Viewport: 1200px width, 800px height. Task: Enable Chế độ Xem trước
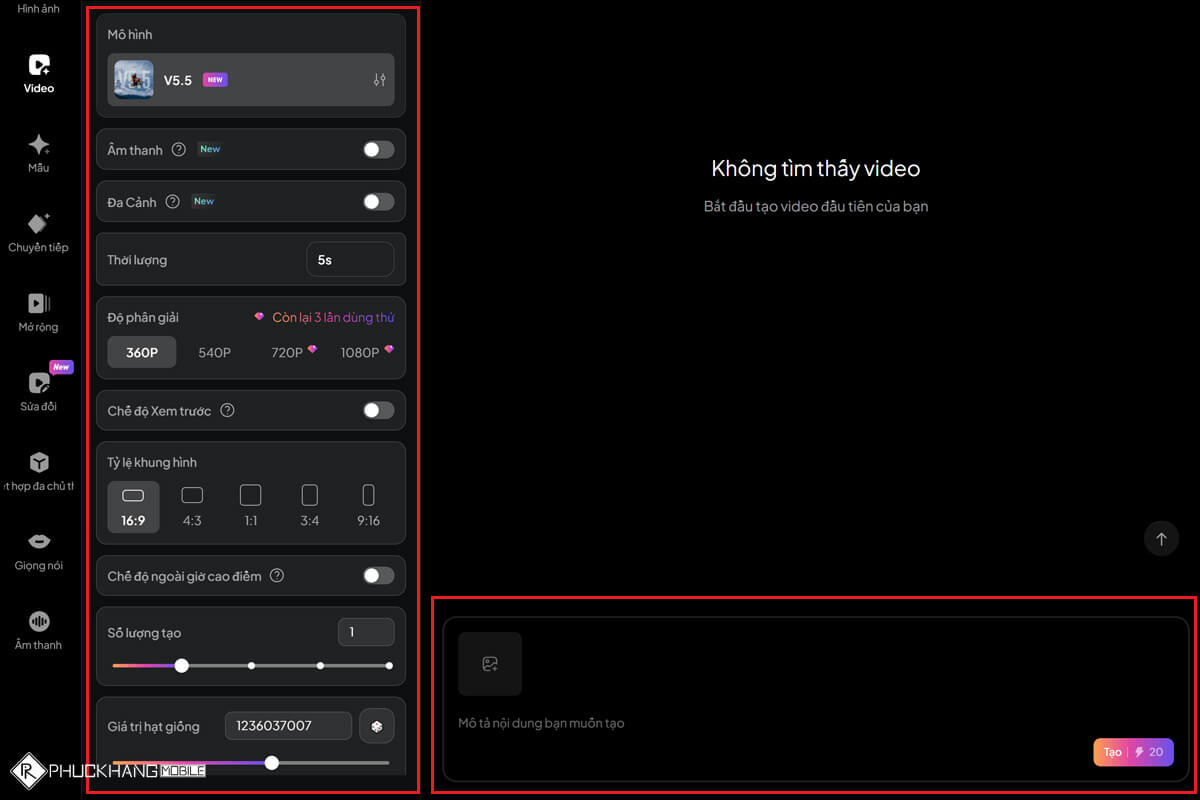pos(378,410)
